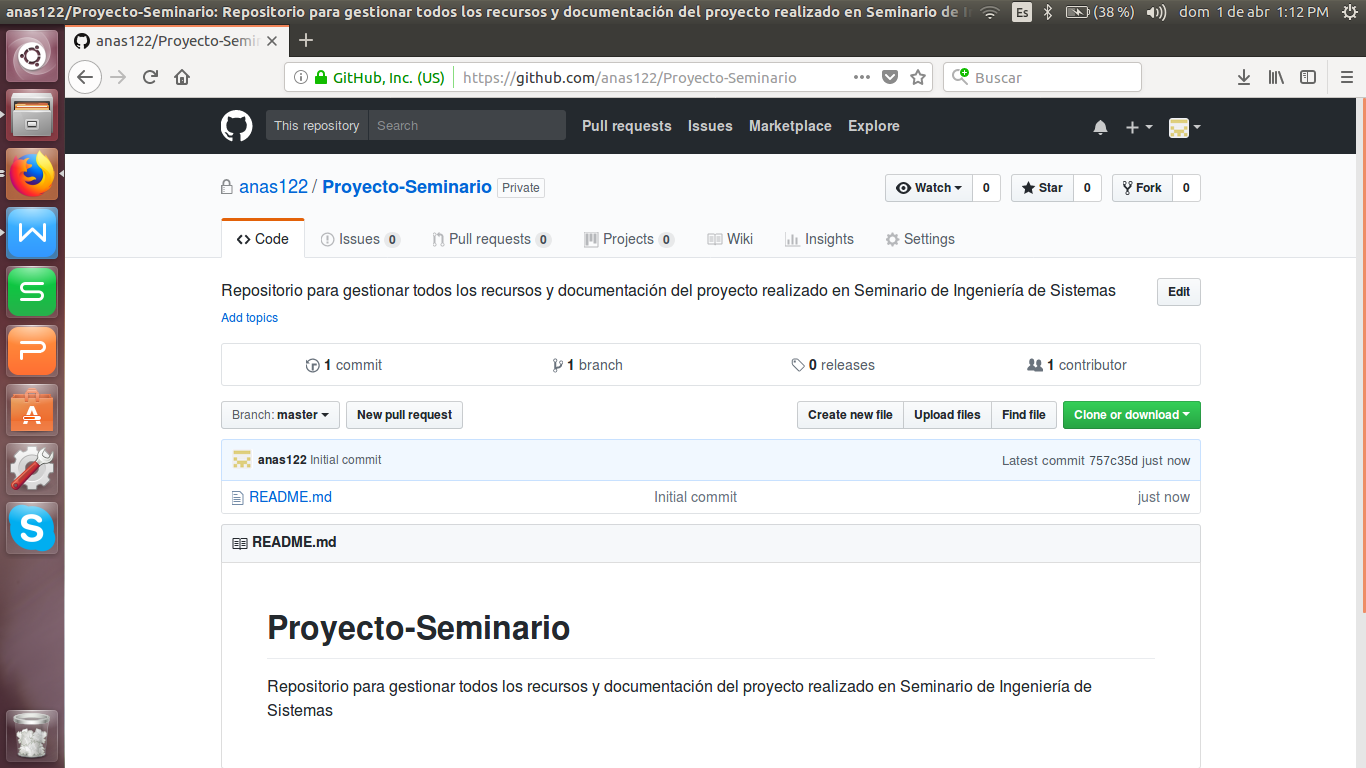Open the Clone or download dropdown

(1131, 415)
